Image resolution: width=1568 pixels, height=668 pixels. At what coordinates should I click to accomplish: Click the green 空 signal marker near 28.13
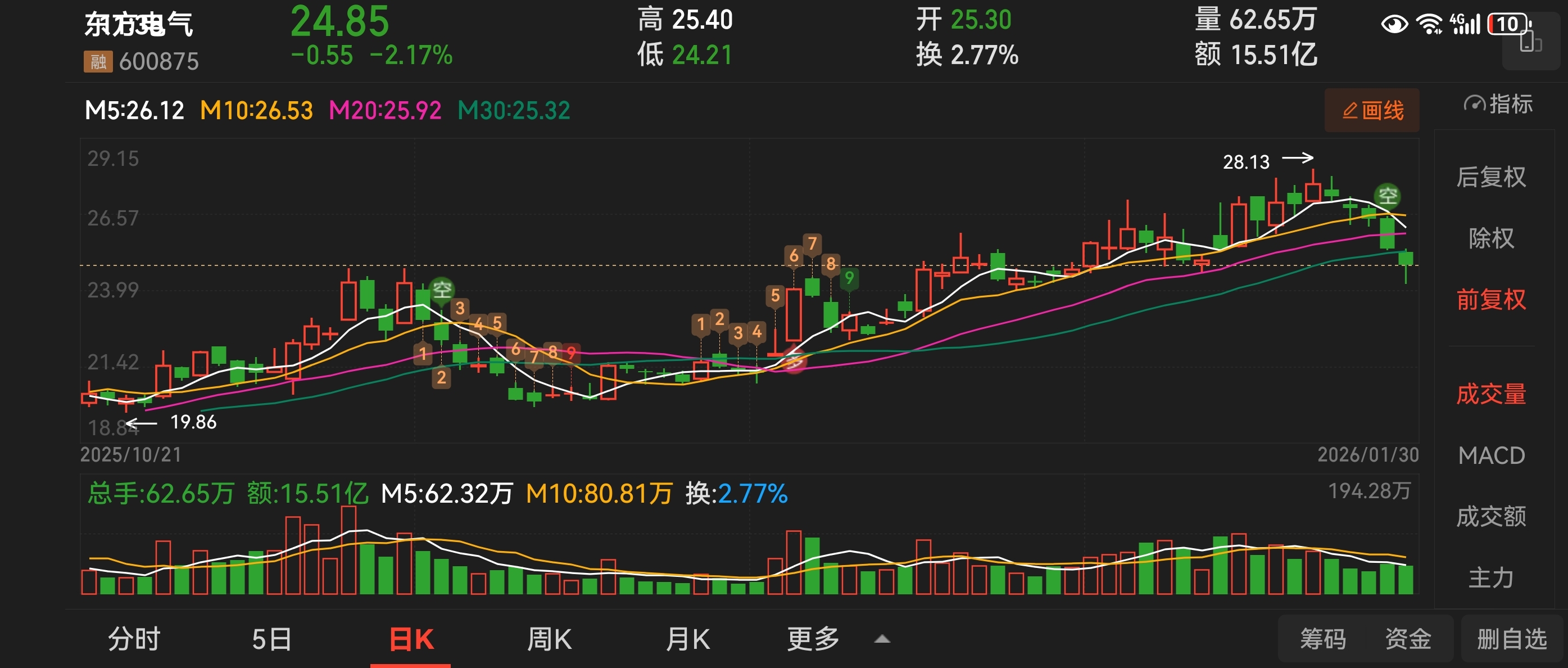pos(1387,196)
